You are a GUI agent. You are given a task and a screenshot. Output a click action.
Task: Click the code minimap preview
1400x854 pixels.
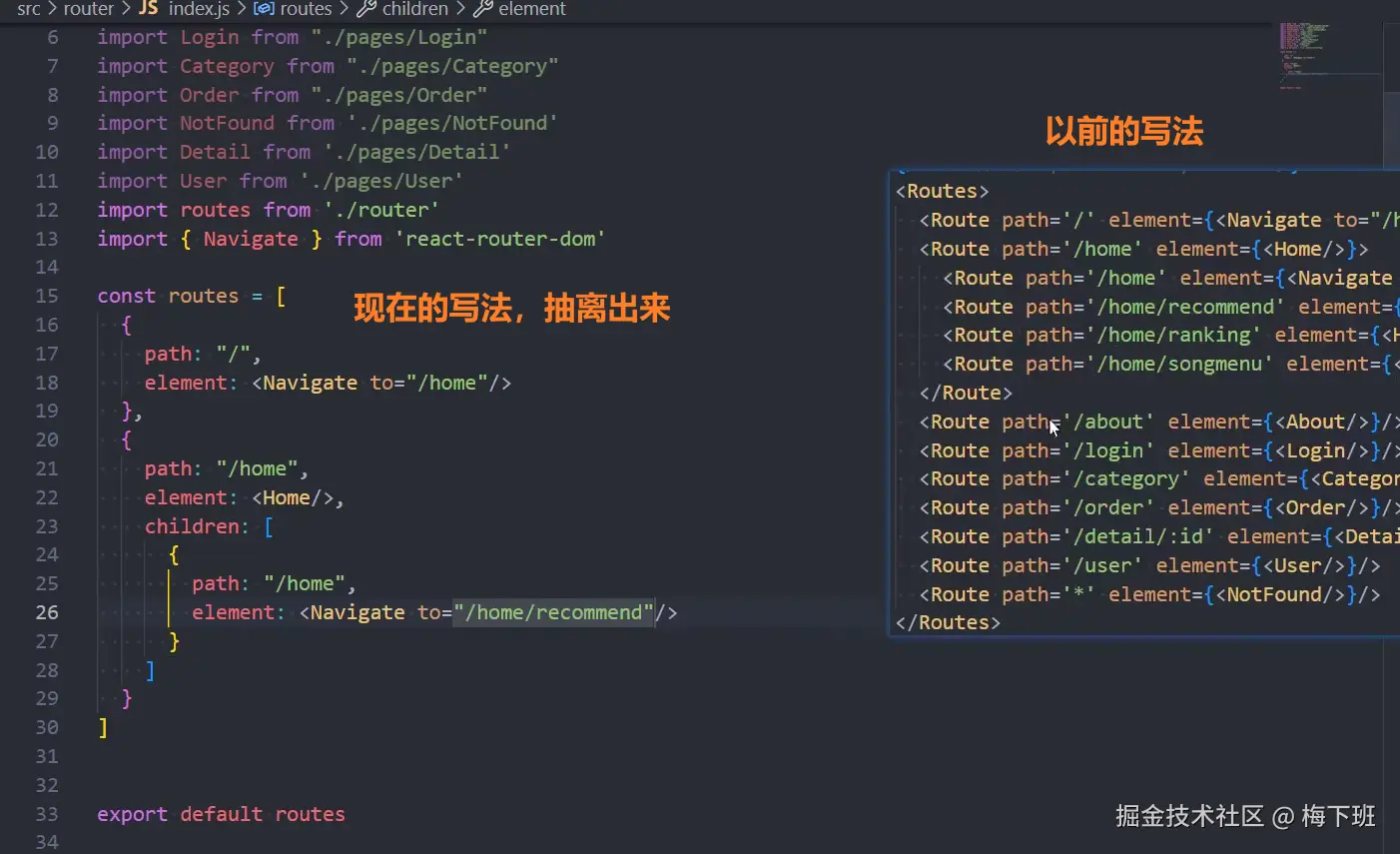pos(1329,55)
